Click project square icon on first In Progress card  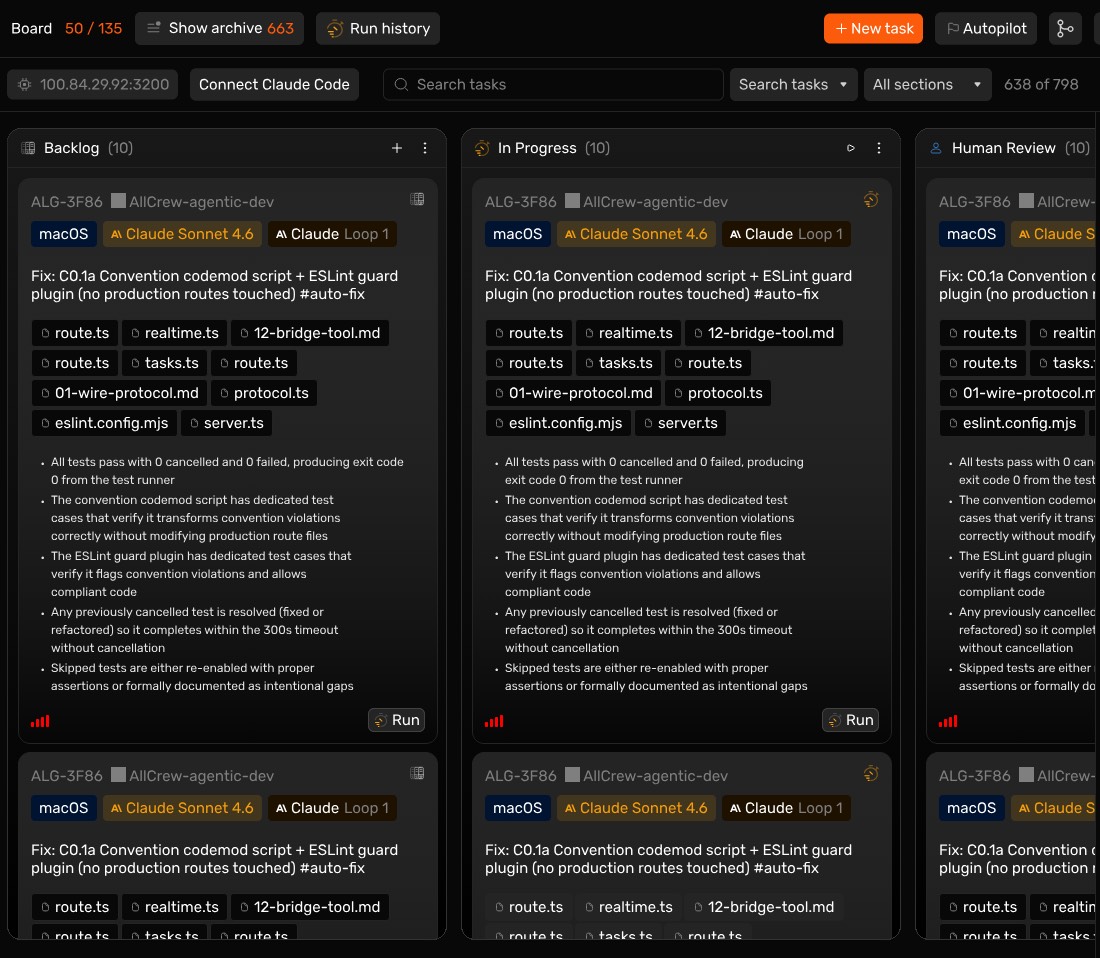coord(572,201)
